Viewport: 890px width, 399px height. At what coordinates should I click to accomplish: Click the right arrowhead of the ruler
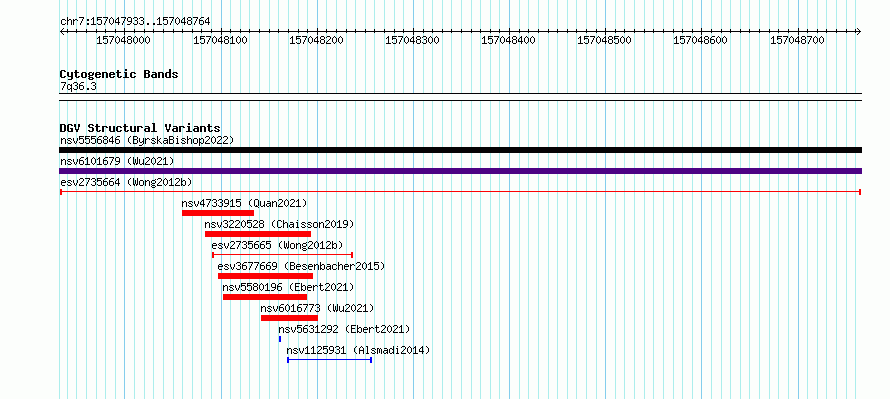(859, 32)
